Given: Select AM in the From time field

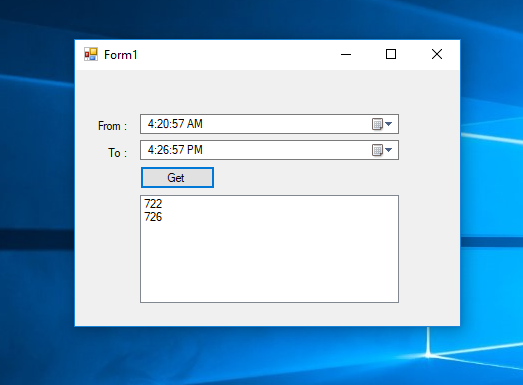Looking at the screenshot, I should click(195, 124).
